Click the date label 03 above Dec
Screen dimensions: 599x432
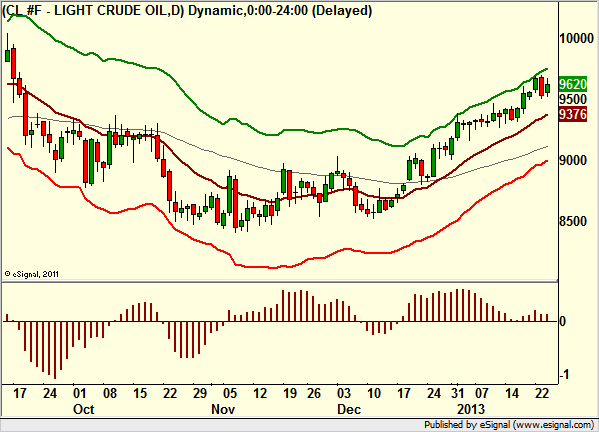click(x=343, y=393)
